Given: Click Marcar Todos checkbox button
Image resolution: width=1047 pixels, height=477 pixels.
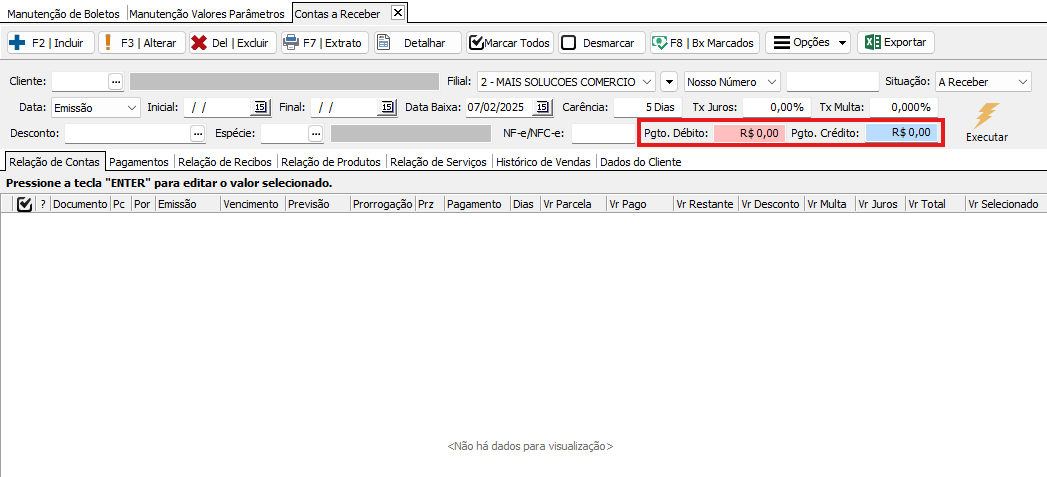Looking at the screenshot, I should click(x=510, y=43).
